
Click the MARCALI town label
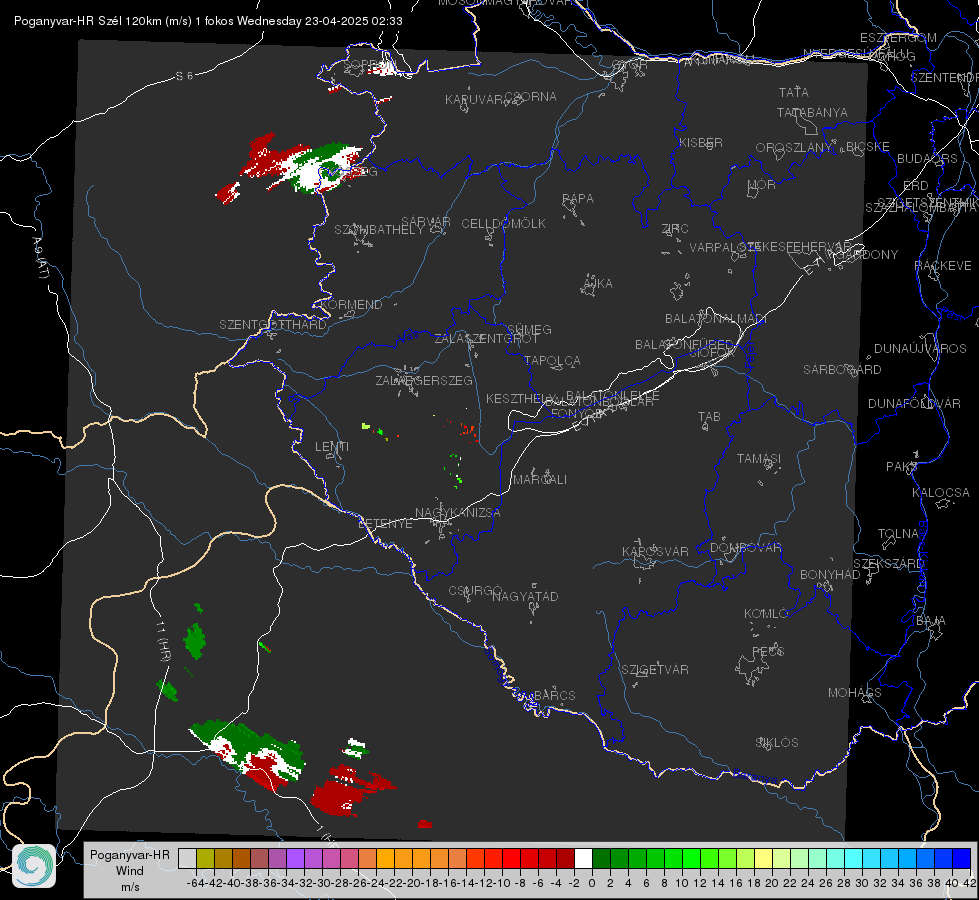tap(539, 480)
